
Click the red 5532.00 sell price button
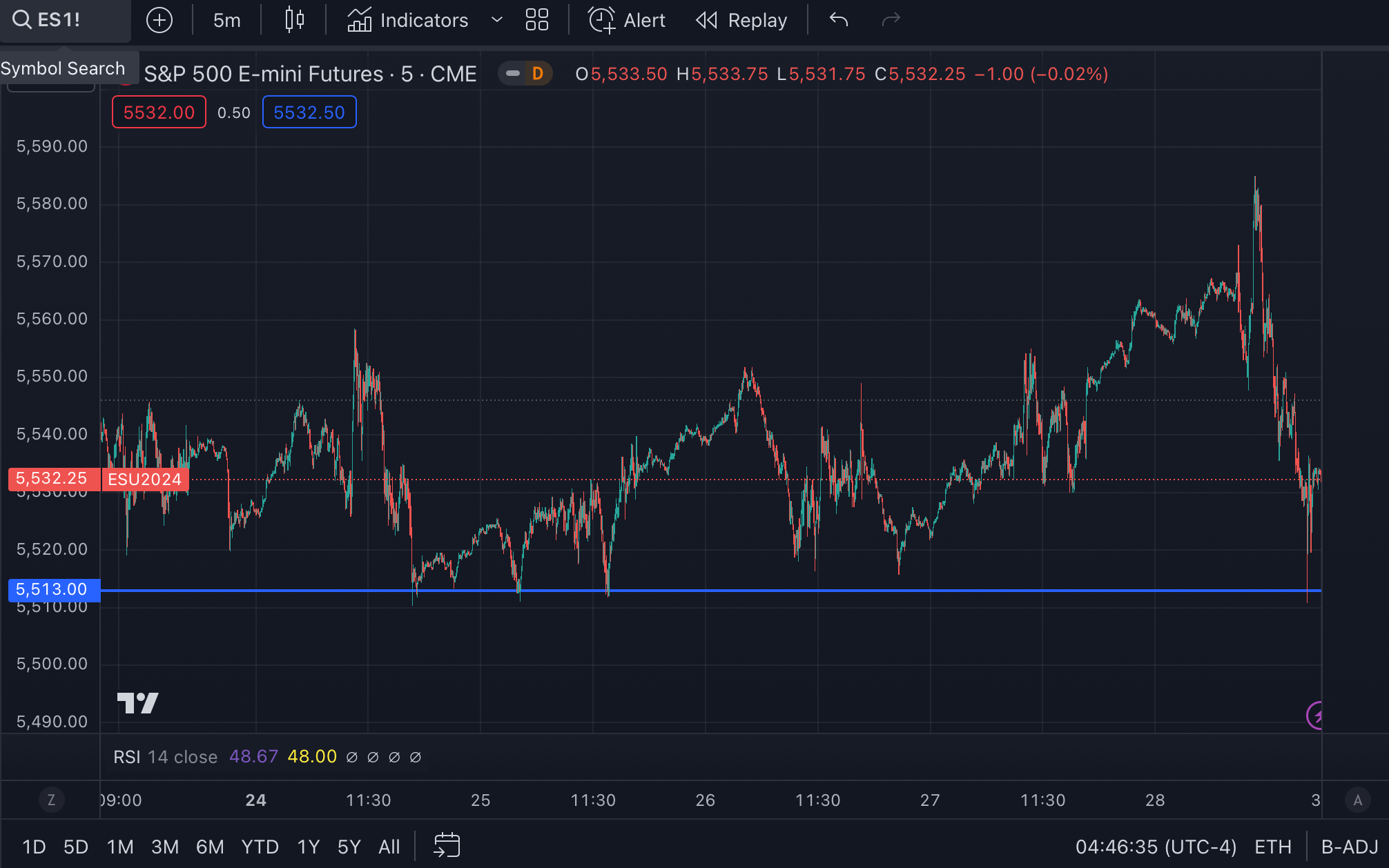tap(159, 112)
